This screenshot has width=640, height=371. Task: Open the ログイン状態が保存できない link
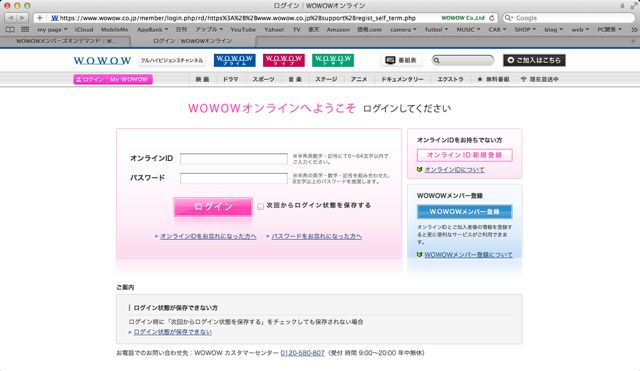[x=173, y=332]
